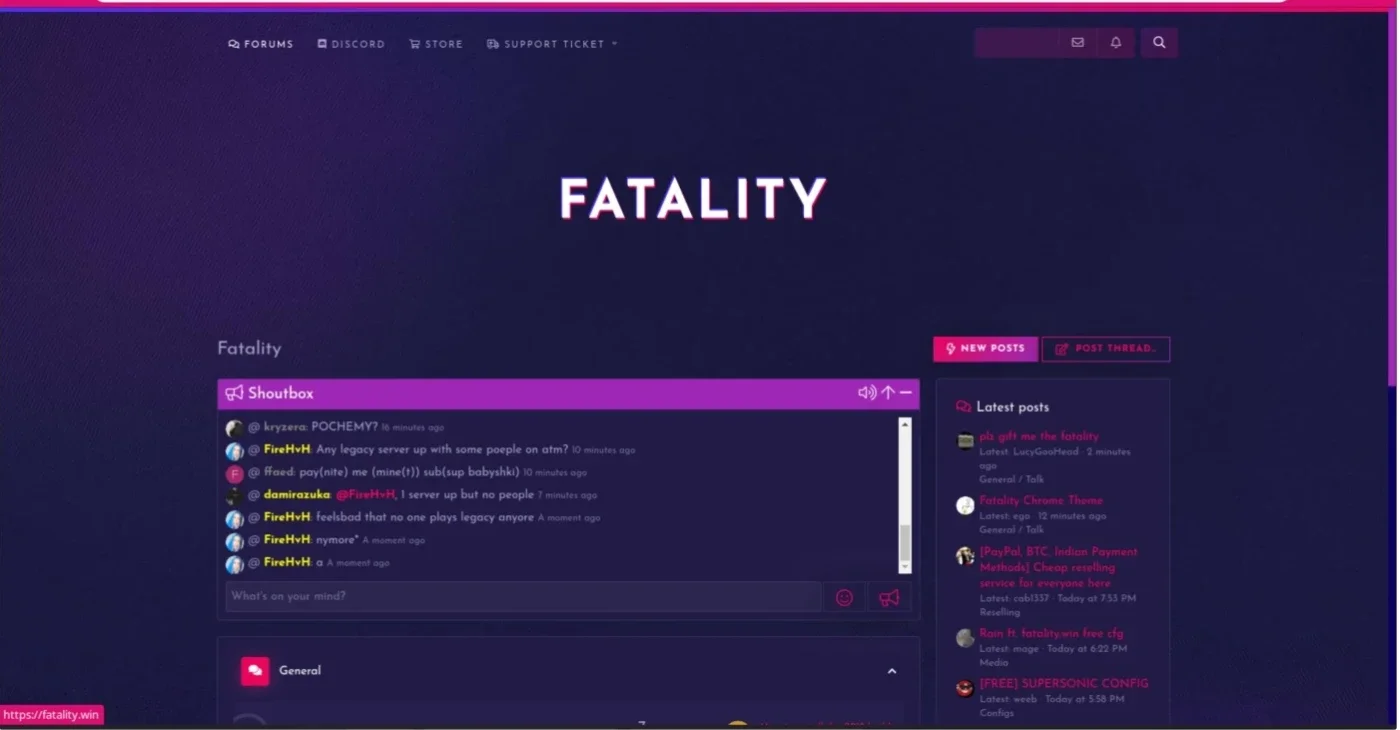Image resolution: width=1400 pixels, height=730 pixels.
Task: Mute the Shoutbox sound with speaker icon
Action: (867, 393)
